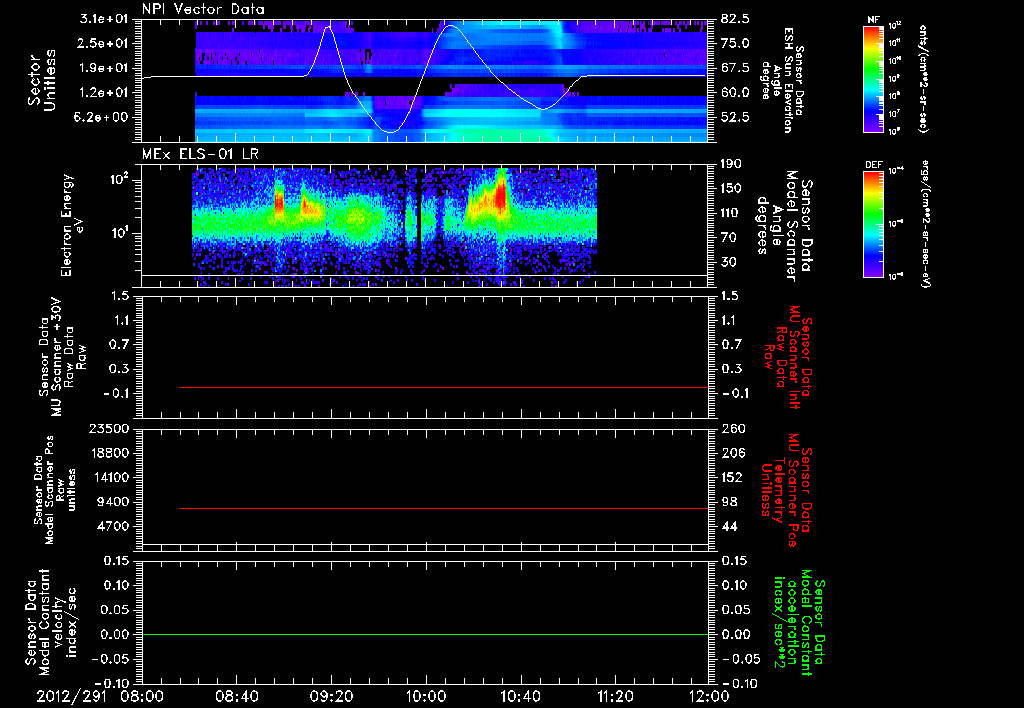Click the '1.2e+01' Sector tick label
Viewport: 1024px width, 708px height.
104,93
